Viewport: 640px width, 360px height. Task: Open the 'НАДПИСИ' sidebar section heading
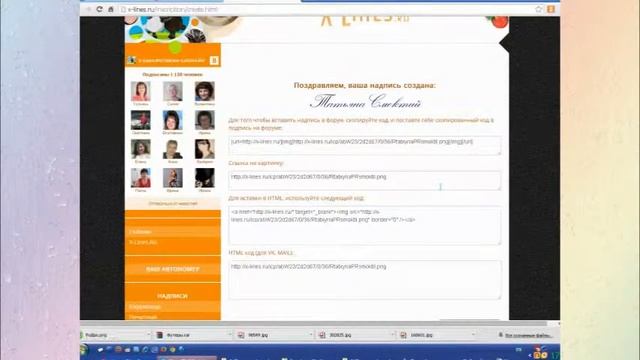click(173, 296)
